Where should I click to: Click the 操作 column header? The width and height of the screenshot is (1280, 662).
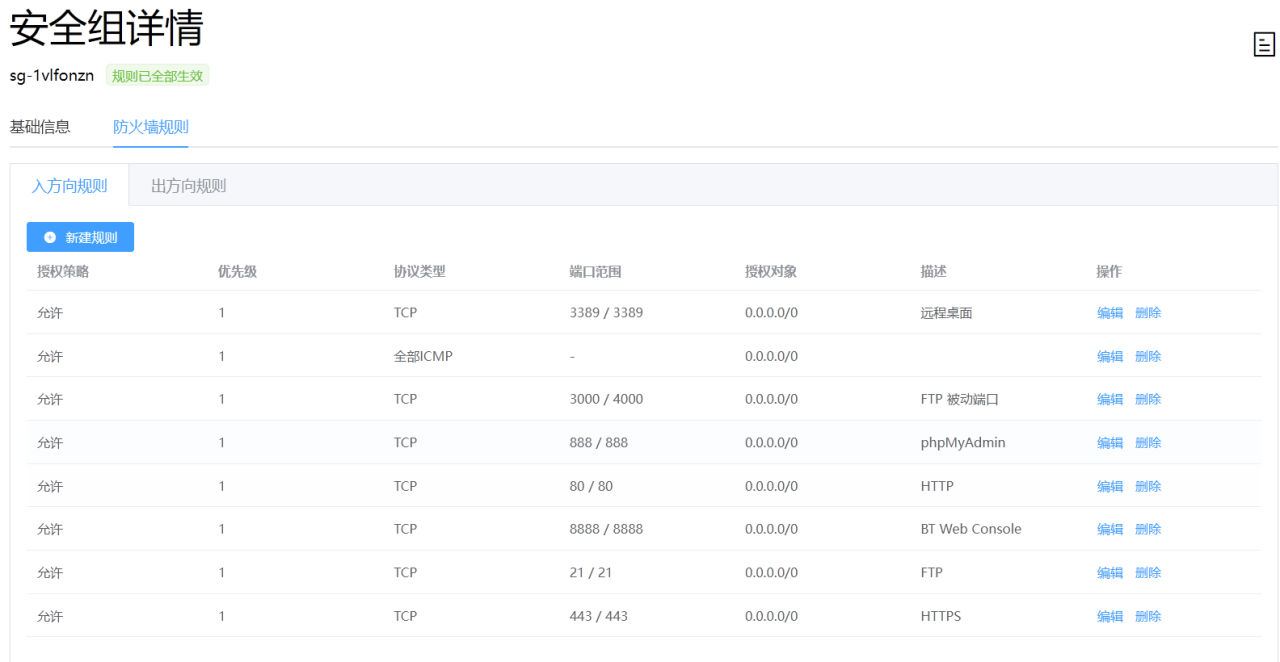[1110, 272]
